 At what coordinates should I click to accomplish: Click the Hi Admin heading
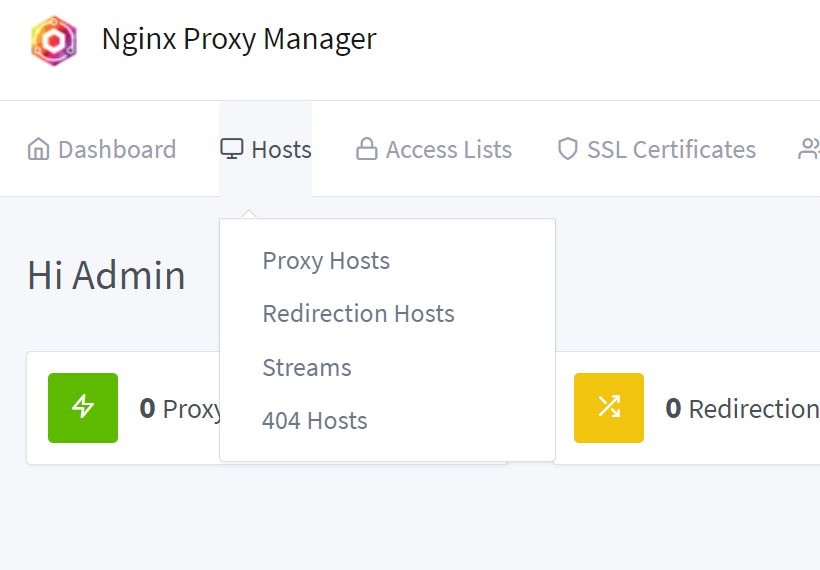pos(106,275)
